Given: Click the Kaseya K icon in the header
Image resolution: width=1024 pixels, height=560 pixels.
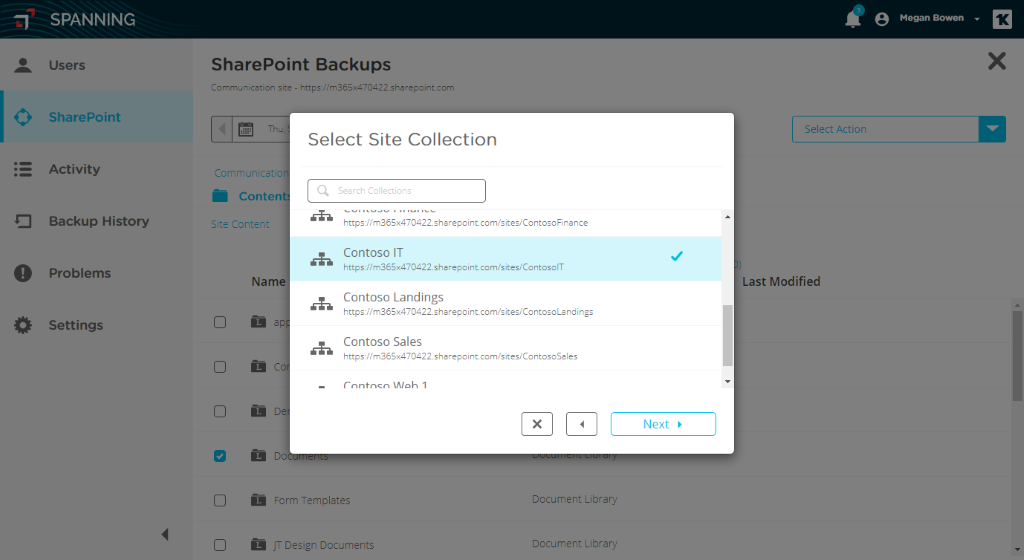Looking at the screenshot, I should point(1002,19).
